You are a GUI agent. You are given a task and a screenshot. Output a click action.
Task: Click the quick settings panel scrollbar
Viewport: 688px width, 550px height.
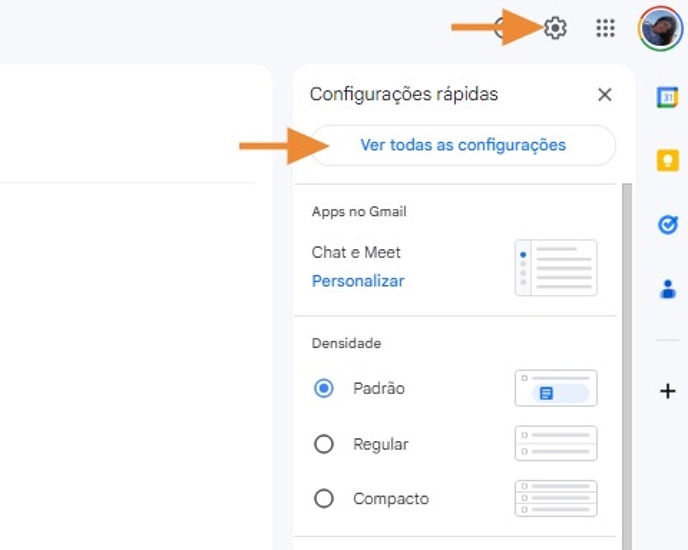click(628, 350)
